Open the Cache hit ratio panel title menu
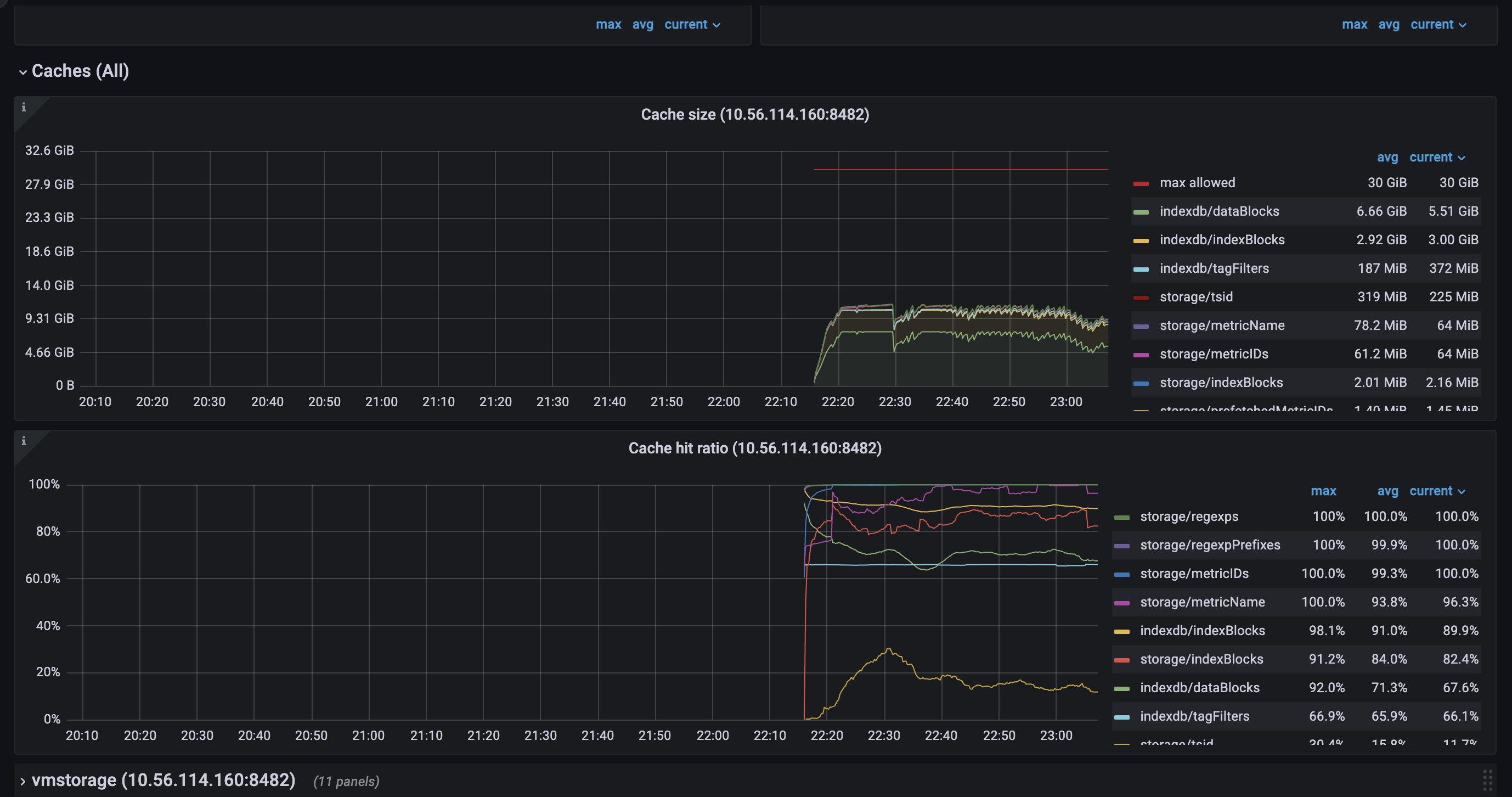Screen dimensions: 1512x797 click(x=755, y=448)
